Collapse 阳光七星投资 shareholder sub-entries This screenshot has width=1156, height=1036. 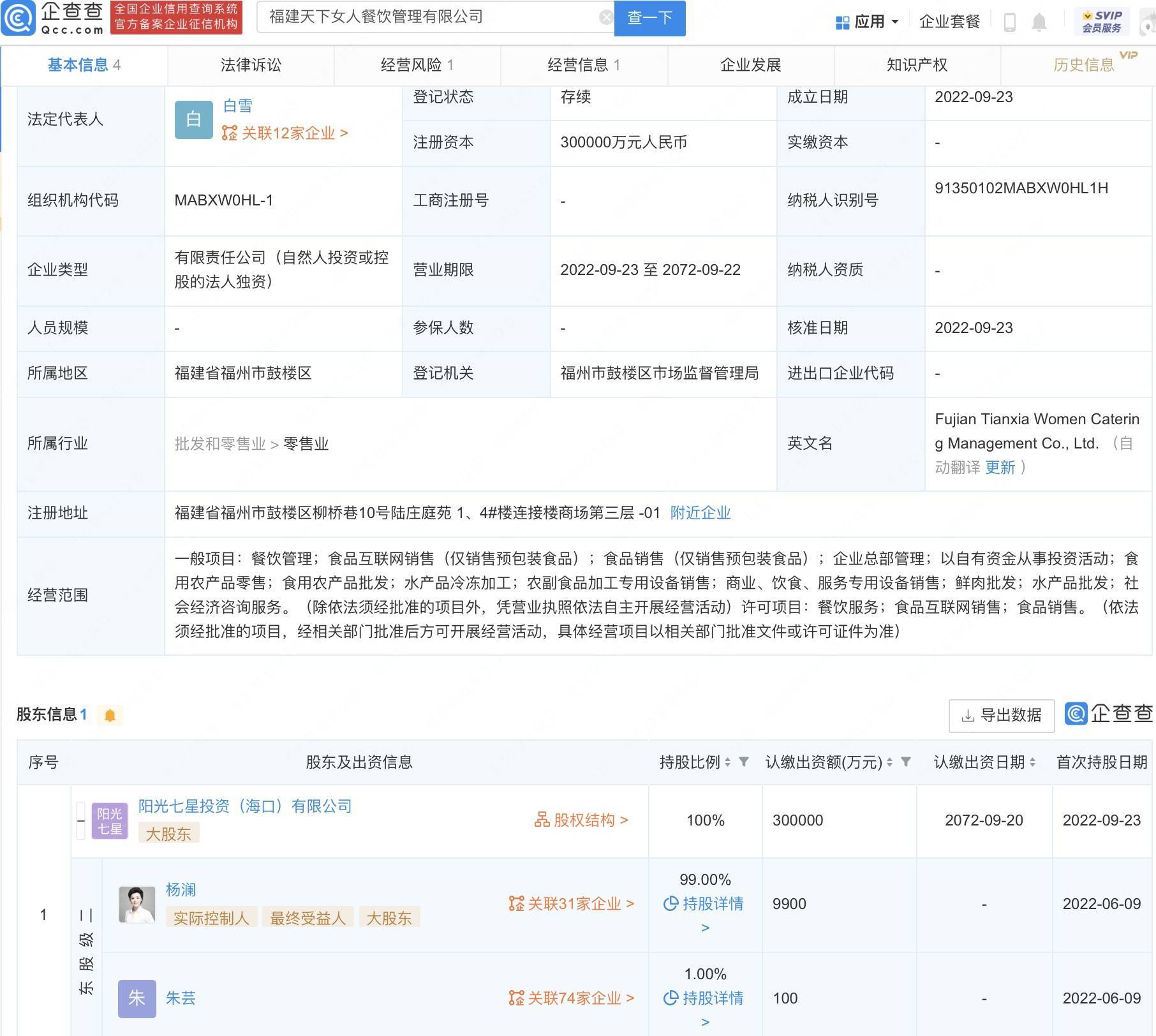click(x=80, y=820)
